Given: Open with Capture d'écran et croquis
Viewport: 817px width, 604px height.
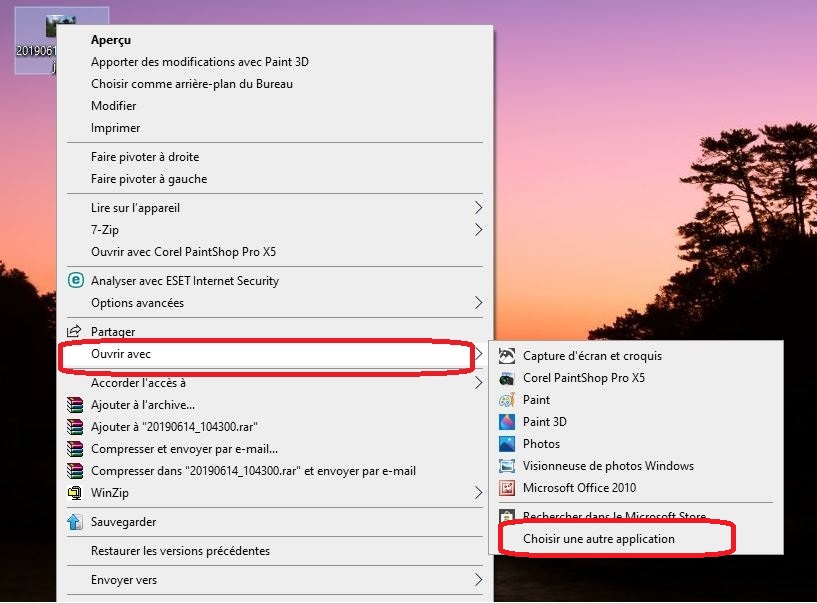Looking at the screenshot, I should pos(636,356).
